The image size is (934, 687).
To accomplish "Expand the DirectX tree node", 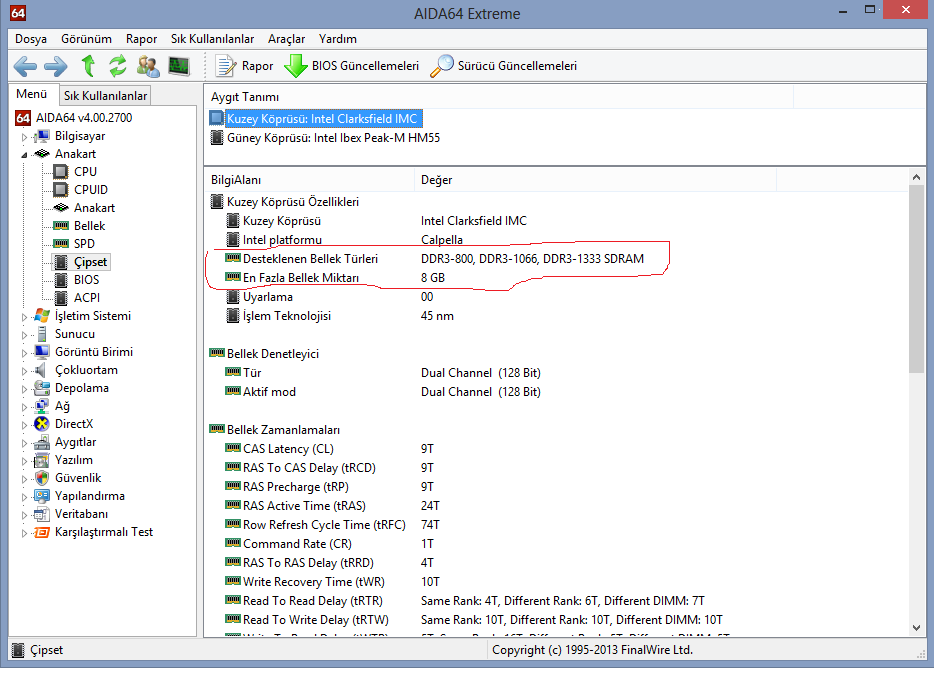I will (x=24, y=425).
